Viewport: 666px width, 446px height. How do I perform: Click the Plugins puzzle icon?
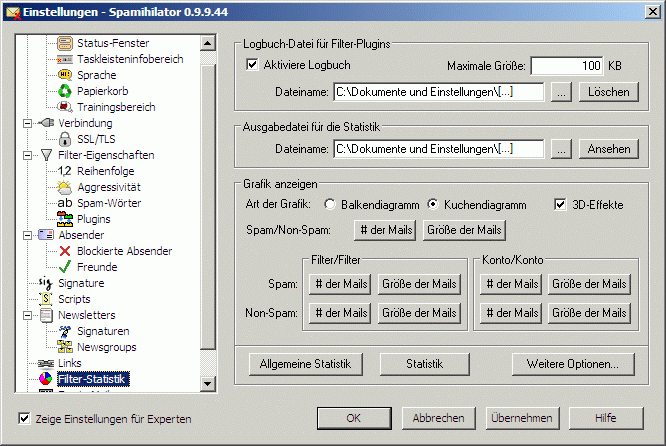tap(65, 219)
